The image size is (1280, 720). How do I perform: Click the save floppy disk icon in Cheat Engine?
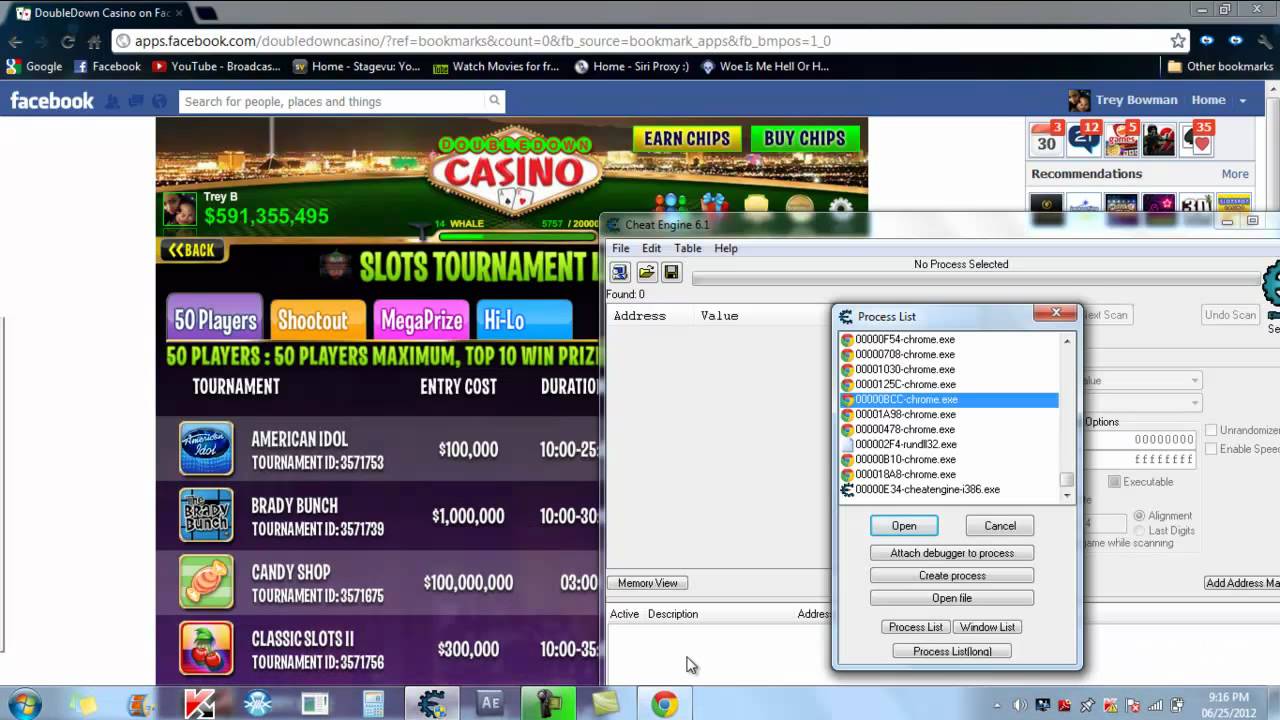[671, 272]
